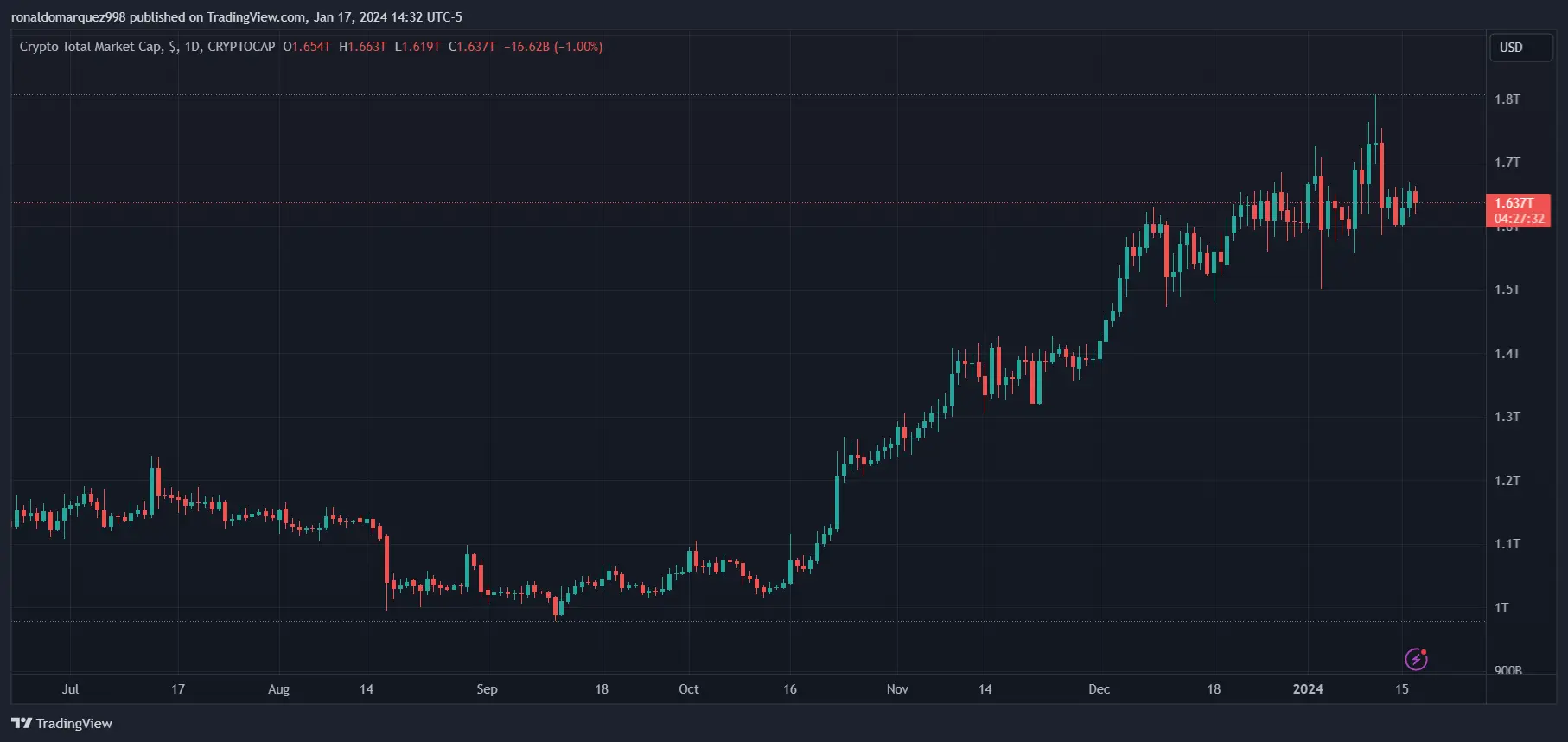Click the 16 date label after Oct

pos(790,689)
